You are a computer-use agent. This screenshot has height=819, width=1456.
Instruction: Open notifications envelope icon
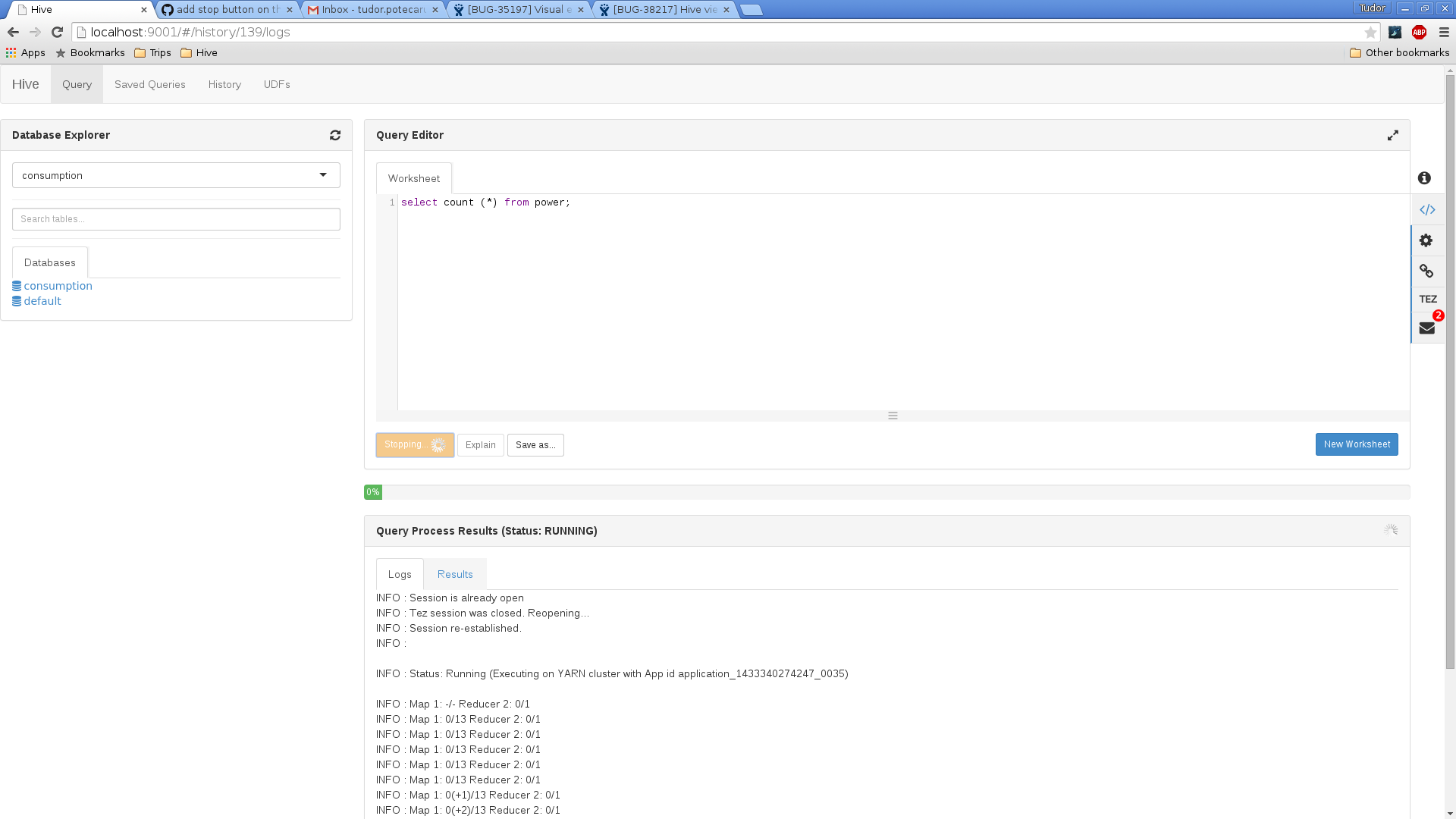(x=1426, y=328)
